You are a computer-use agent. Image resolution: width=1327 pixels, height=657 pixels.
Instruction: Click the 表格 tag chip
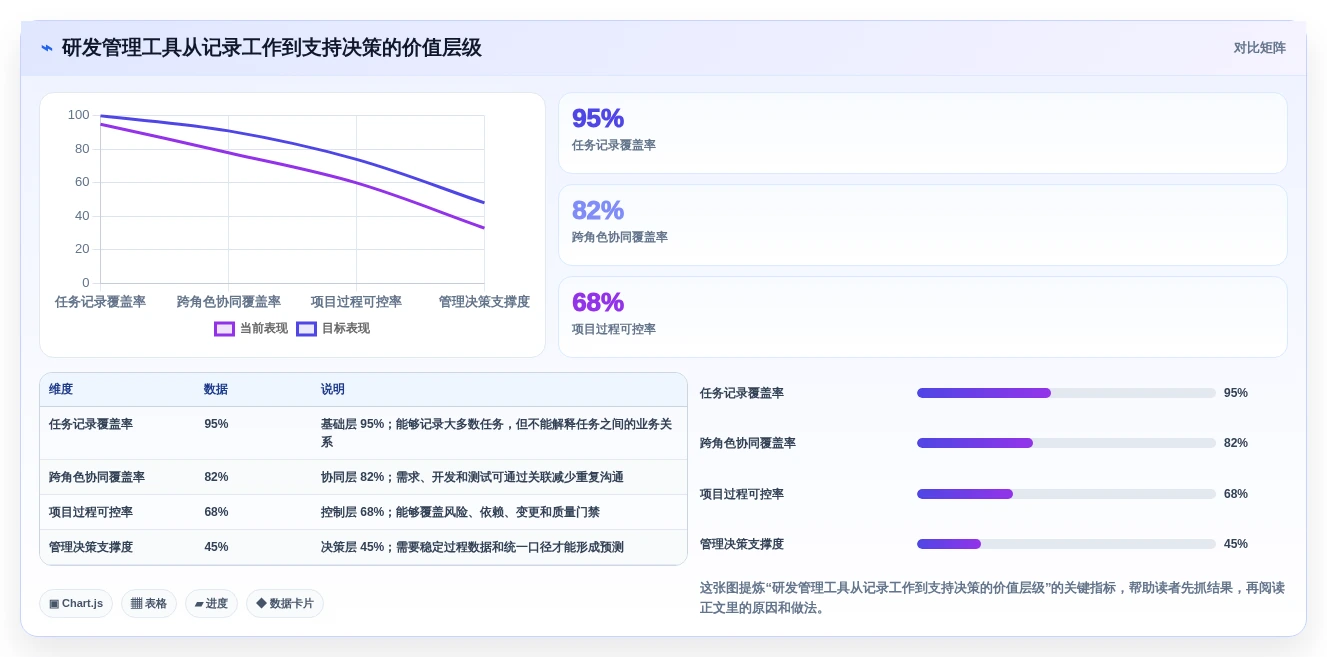pyautogui.click(x=149, y=604)
